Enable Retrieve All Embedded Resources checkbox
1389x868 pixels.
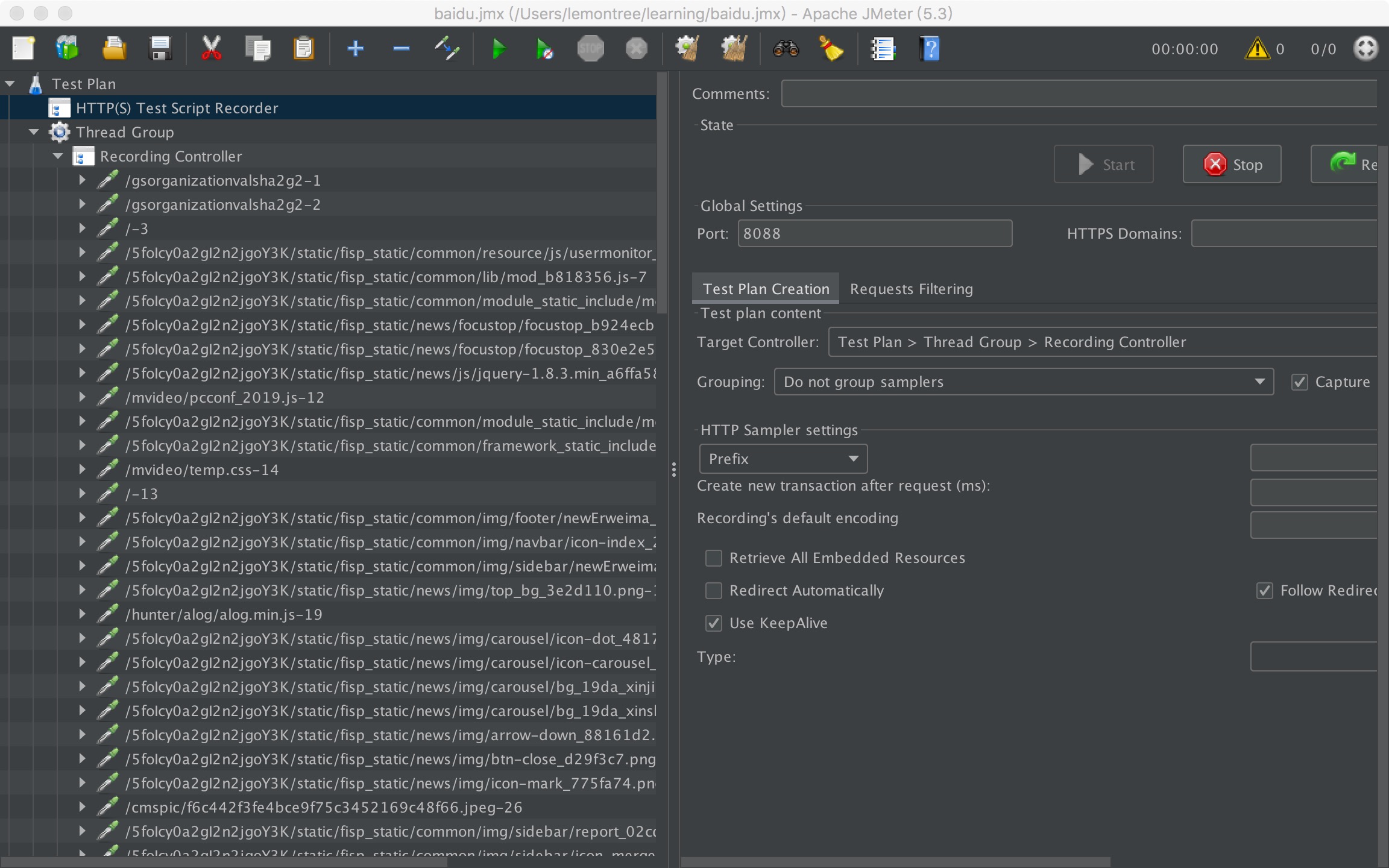pyautogui.click(x=714, y=558)
